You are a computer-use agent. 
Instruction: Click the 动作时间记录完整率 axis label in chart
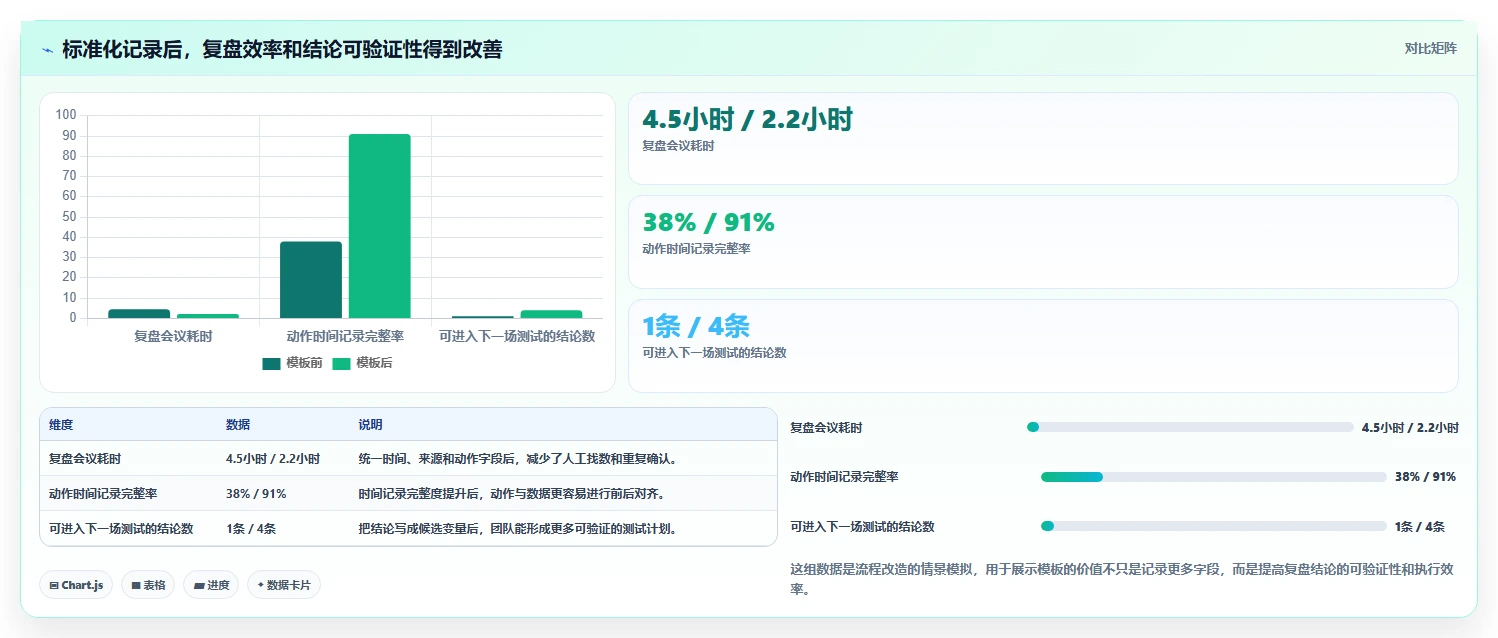(x=345, y=336)
